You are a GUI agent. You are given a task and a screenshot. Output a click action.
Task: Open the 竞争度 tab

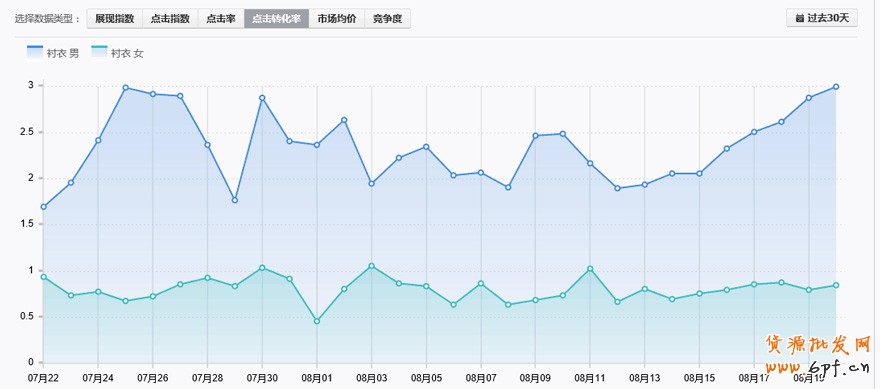(387, 19)
